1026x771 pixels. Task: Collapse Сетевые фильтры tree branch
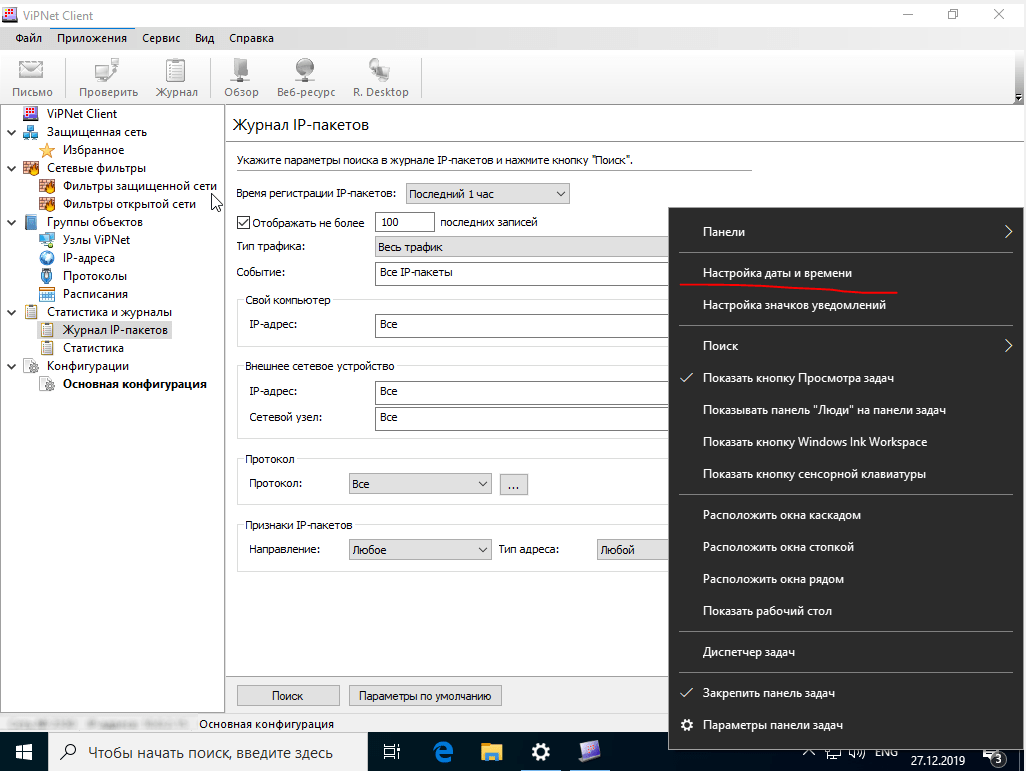tap(11, 168)
